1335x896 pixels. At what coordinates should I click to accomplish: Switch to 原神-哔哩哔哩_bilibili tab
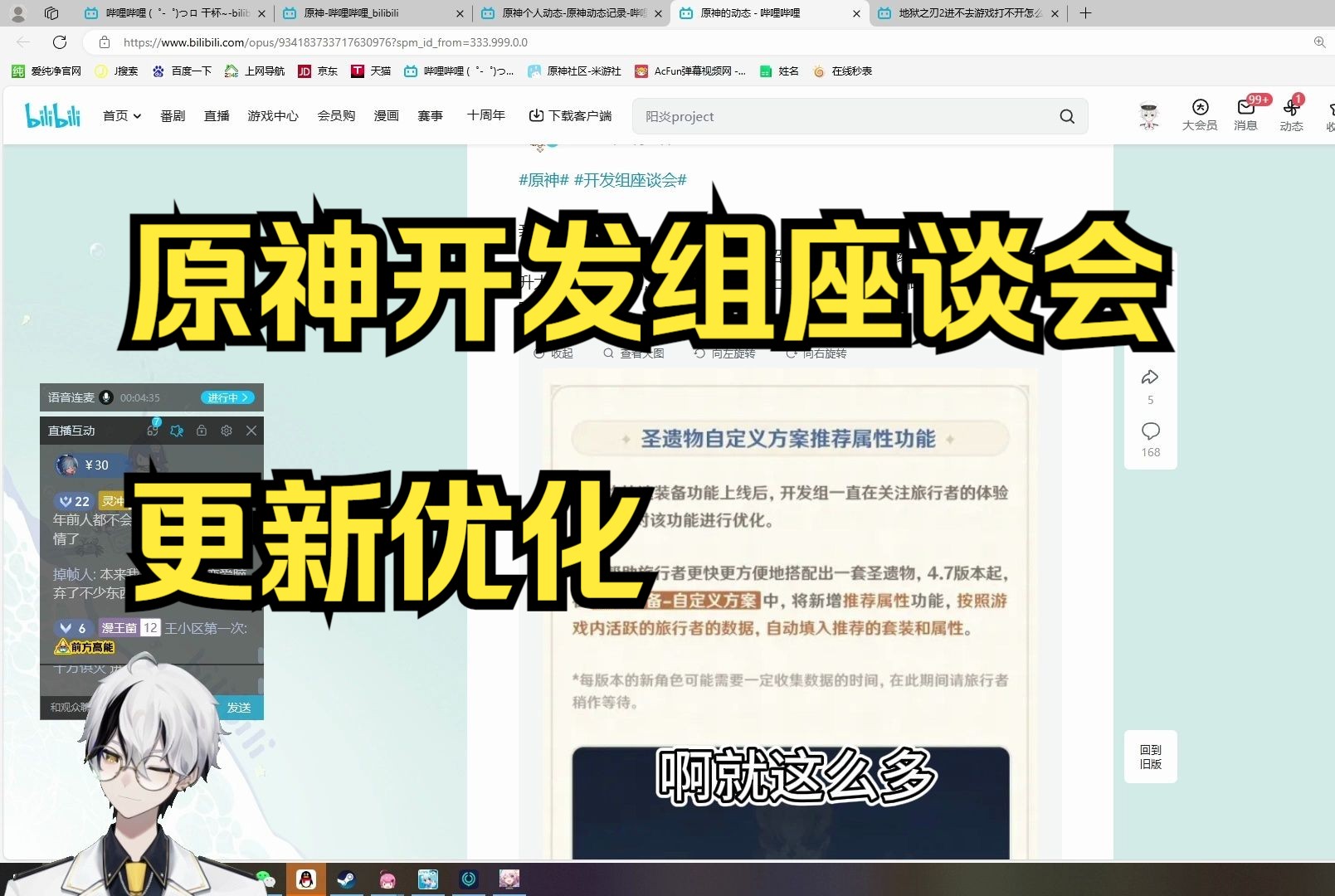point(373,13)
